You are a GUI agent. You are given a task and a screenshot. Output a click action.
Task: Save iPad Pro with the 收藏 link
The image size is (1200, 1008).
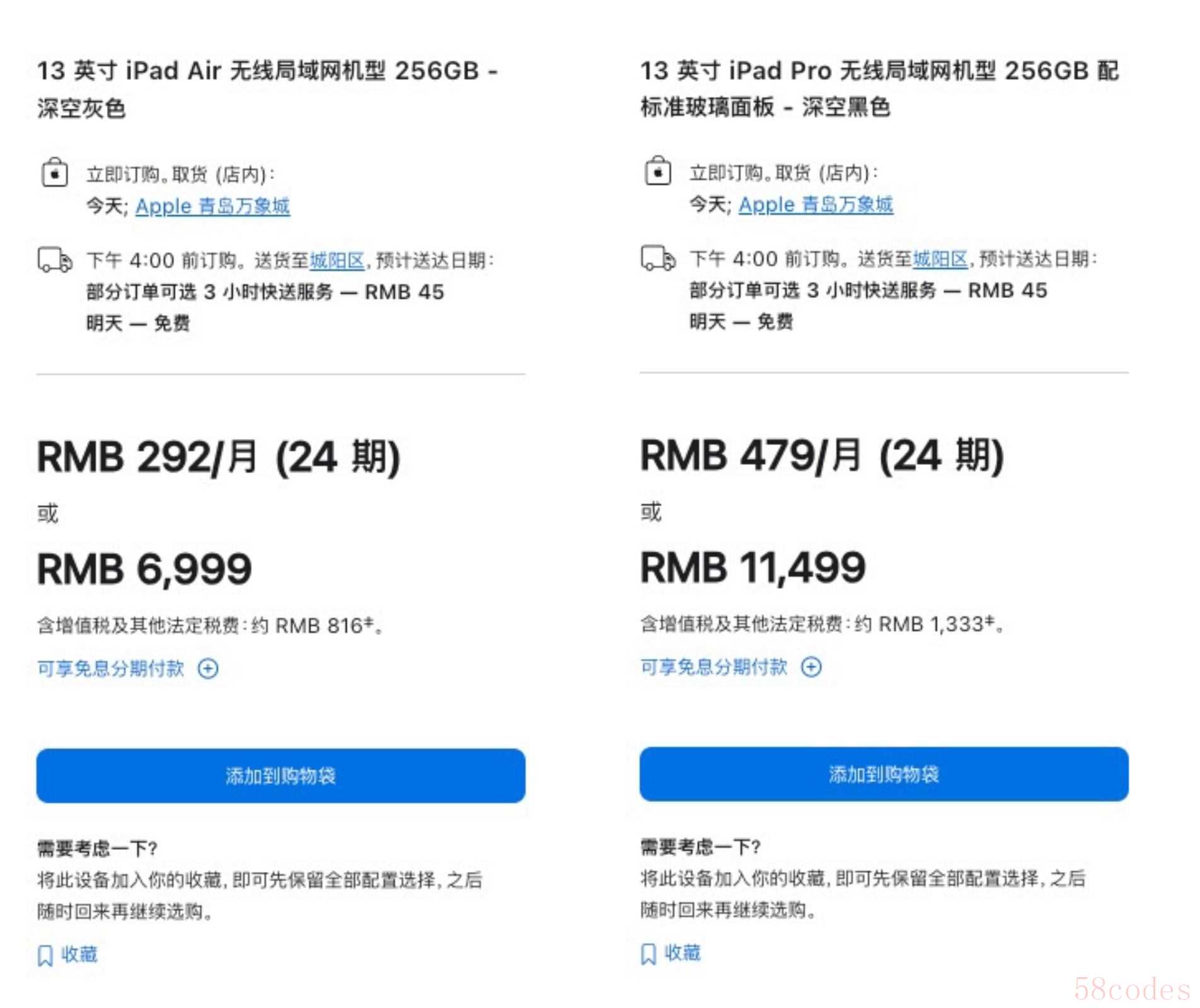click(683, 953)
